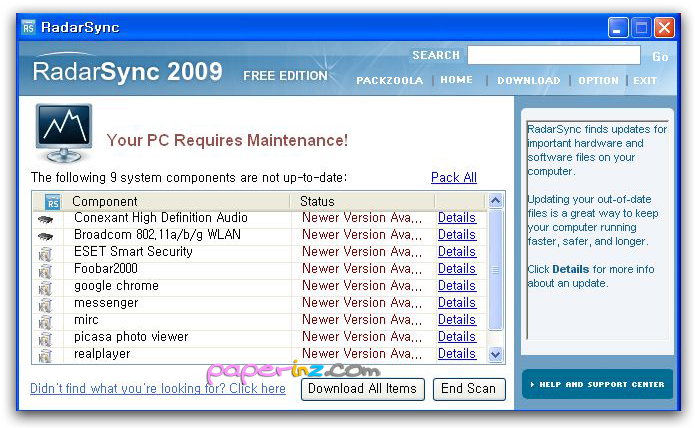Minimize the RadarSync window
The image size is (695, 428).
[x=618, y=27]
